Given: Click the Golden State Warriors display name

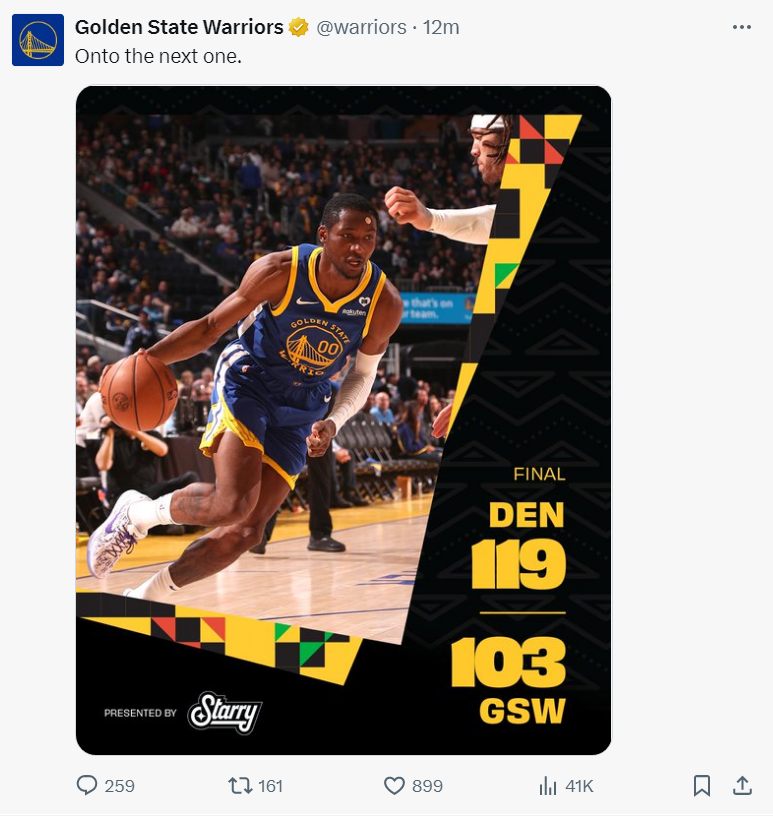Looking at the screenshot, I should click(x=179, y=27).
